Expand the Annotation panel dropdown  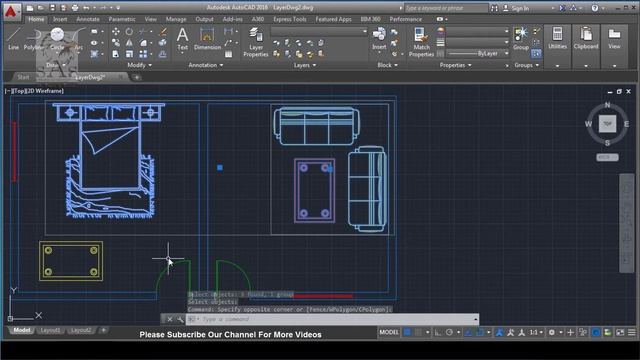point(206,65)
